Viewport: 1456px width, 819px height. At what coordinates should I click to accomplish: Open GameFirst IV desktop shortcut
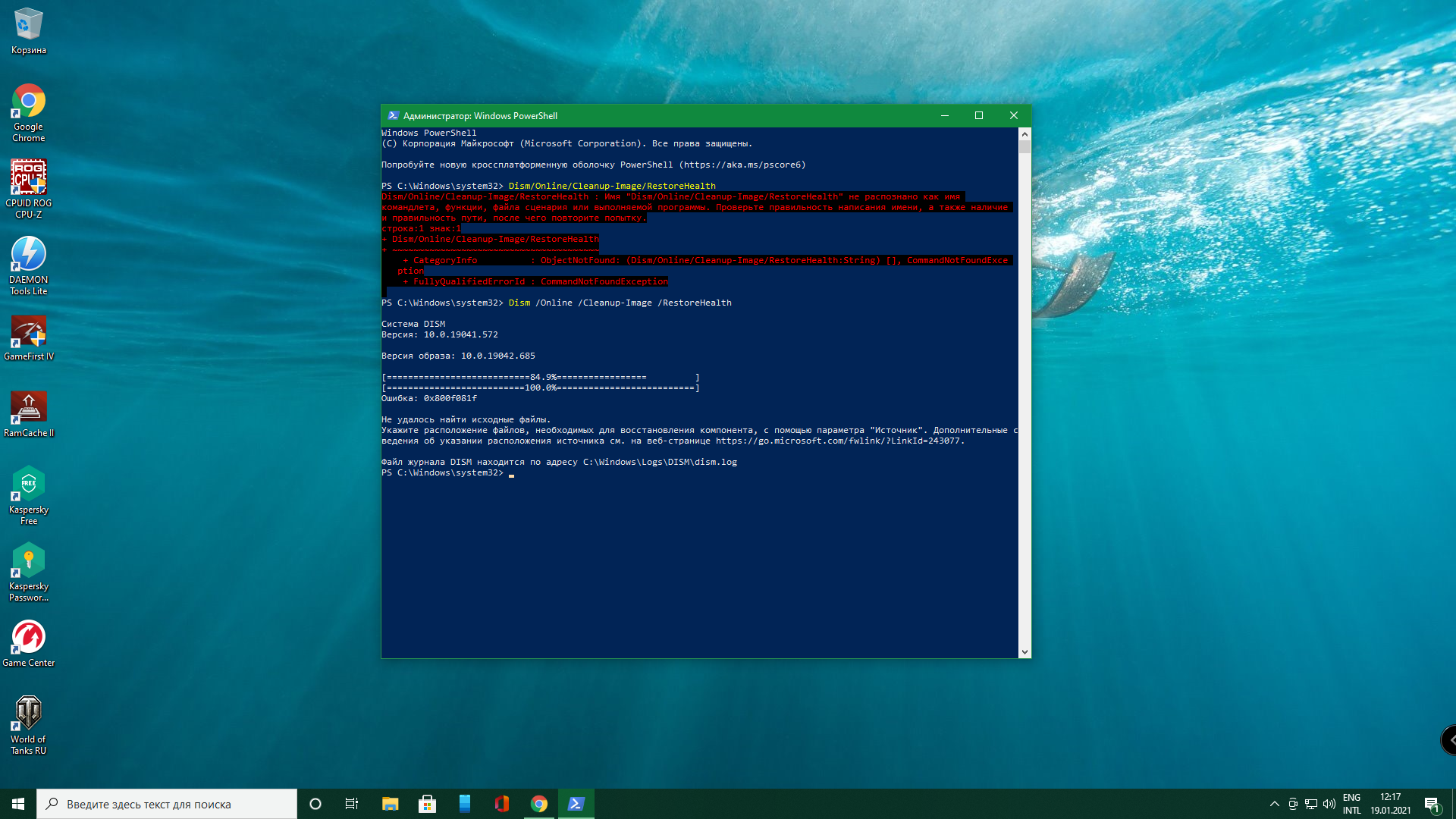point(29,337)
